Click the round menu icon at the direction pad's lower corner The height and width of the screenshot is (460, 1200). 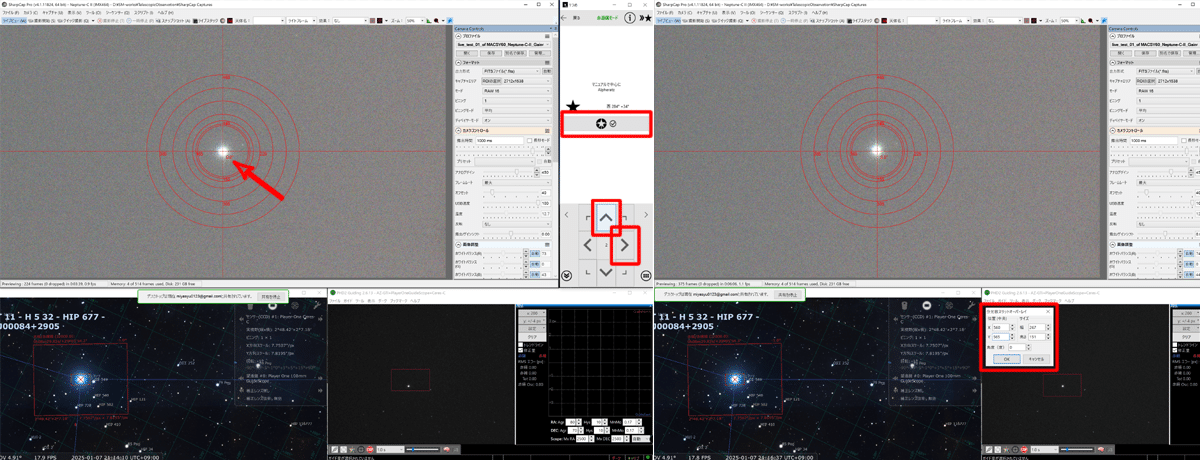click(x=645, y=275)
